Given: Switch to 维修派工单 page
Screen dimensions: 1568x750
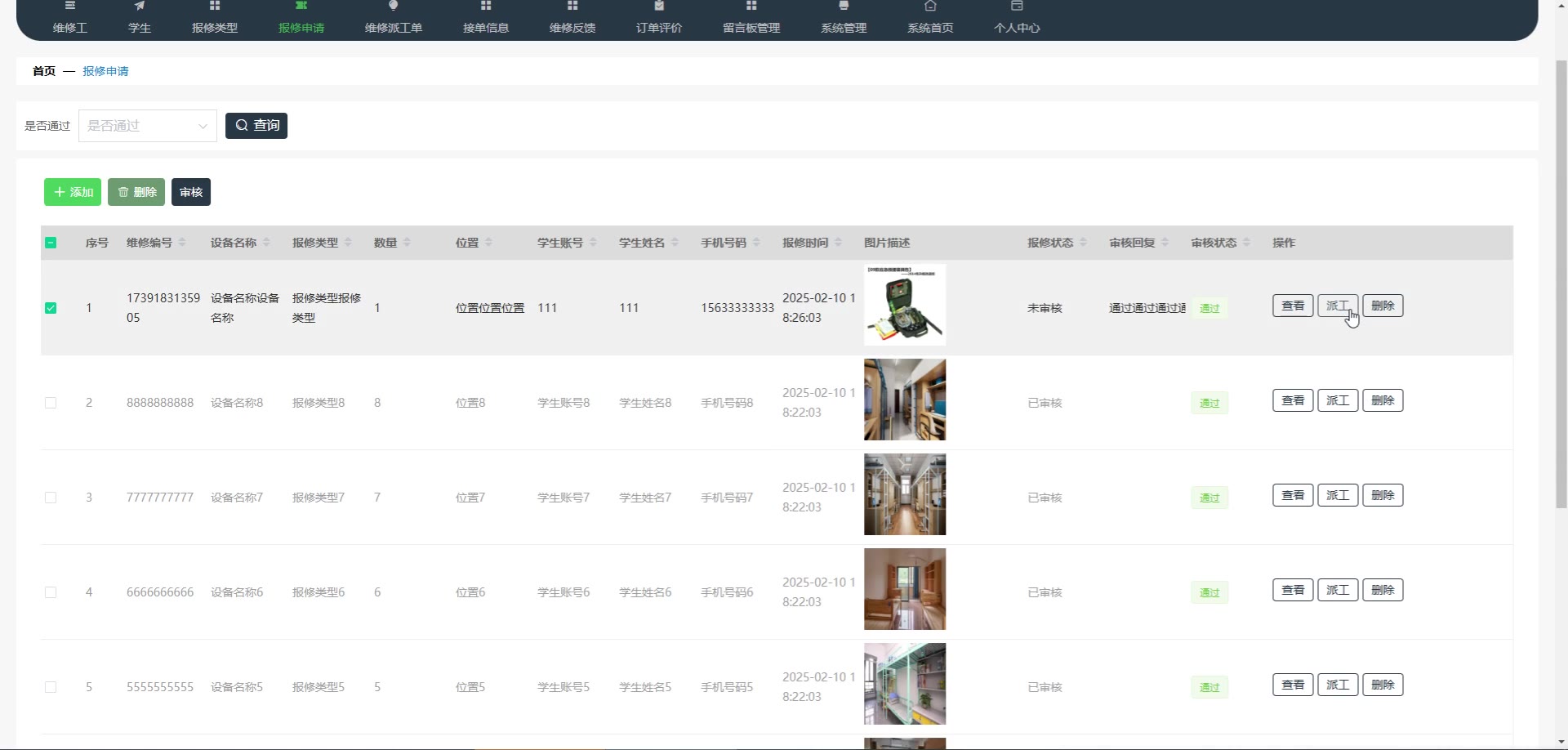Looking at the screenshot, I should 394,18.
